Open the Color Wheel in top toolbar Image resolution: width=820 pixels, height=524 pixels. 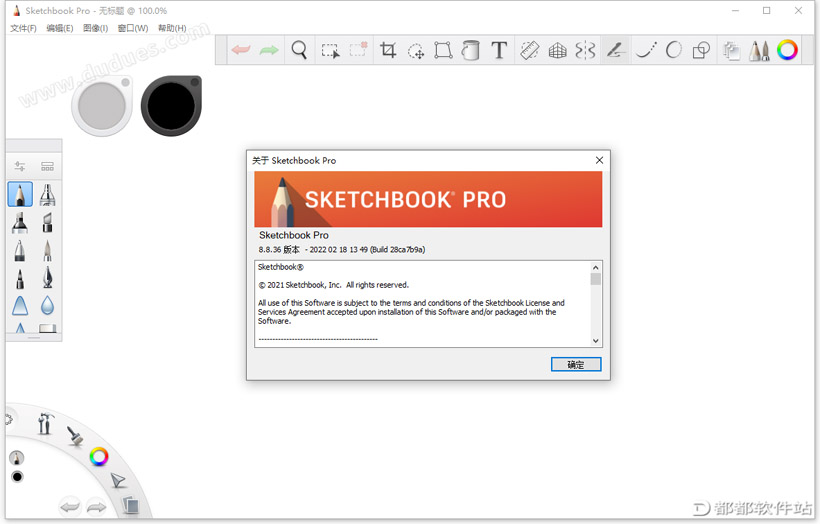787,50
